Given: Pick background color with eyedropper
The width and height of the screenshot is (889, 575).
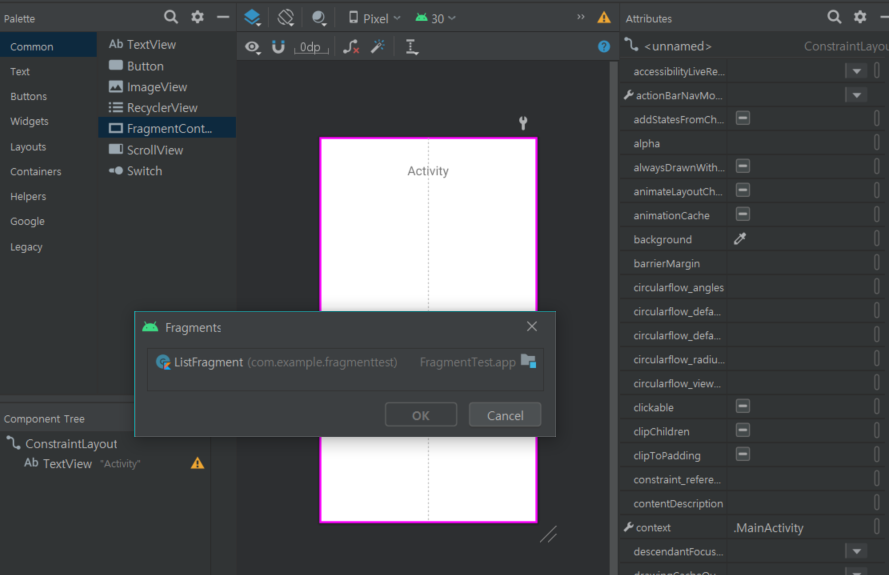Looking at the screenshot, I should point(740,239).
